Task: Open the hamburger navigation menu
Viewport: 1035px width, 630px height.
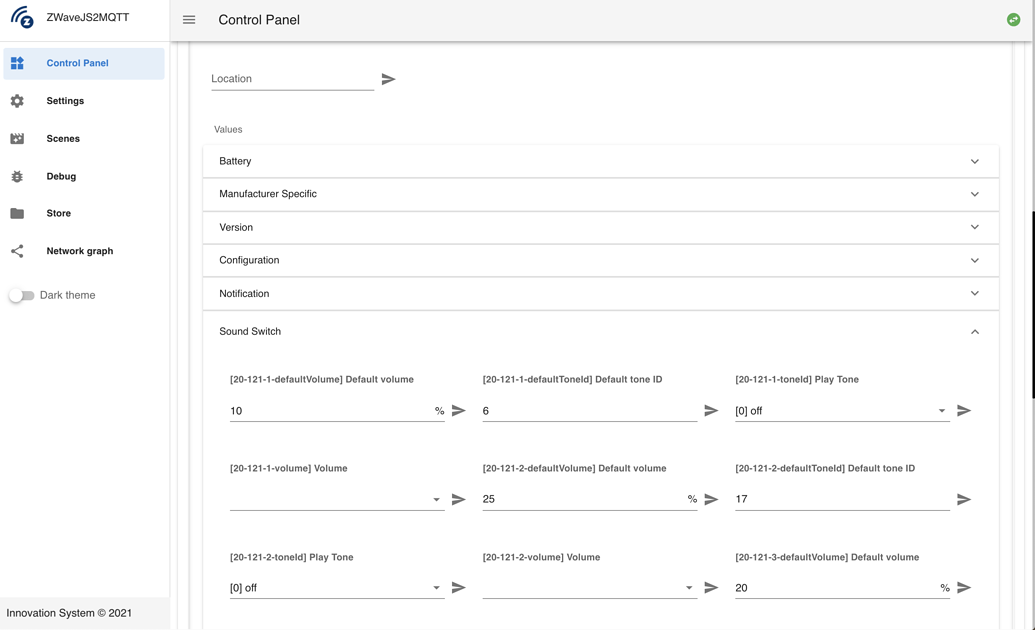Action: [188, 19]
